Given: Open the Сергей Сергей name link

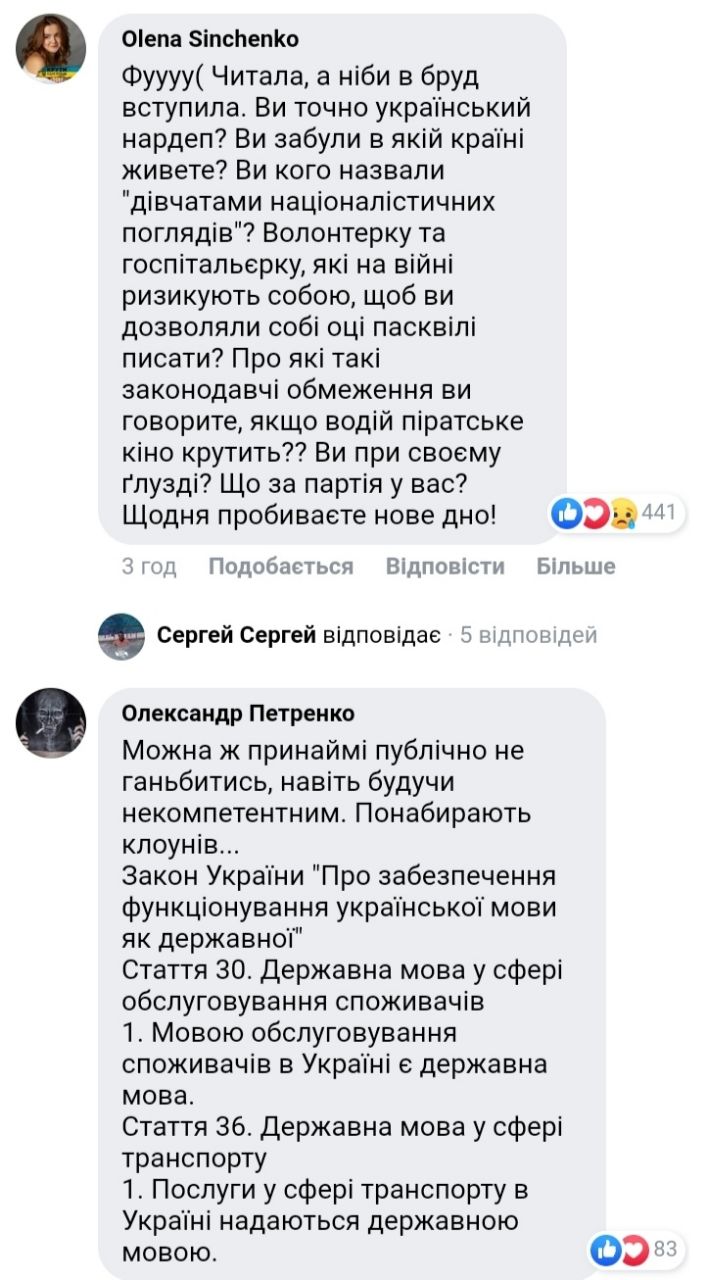Looking at the screenshot, I should pos(237,635).
